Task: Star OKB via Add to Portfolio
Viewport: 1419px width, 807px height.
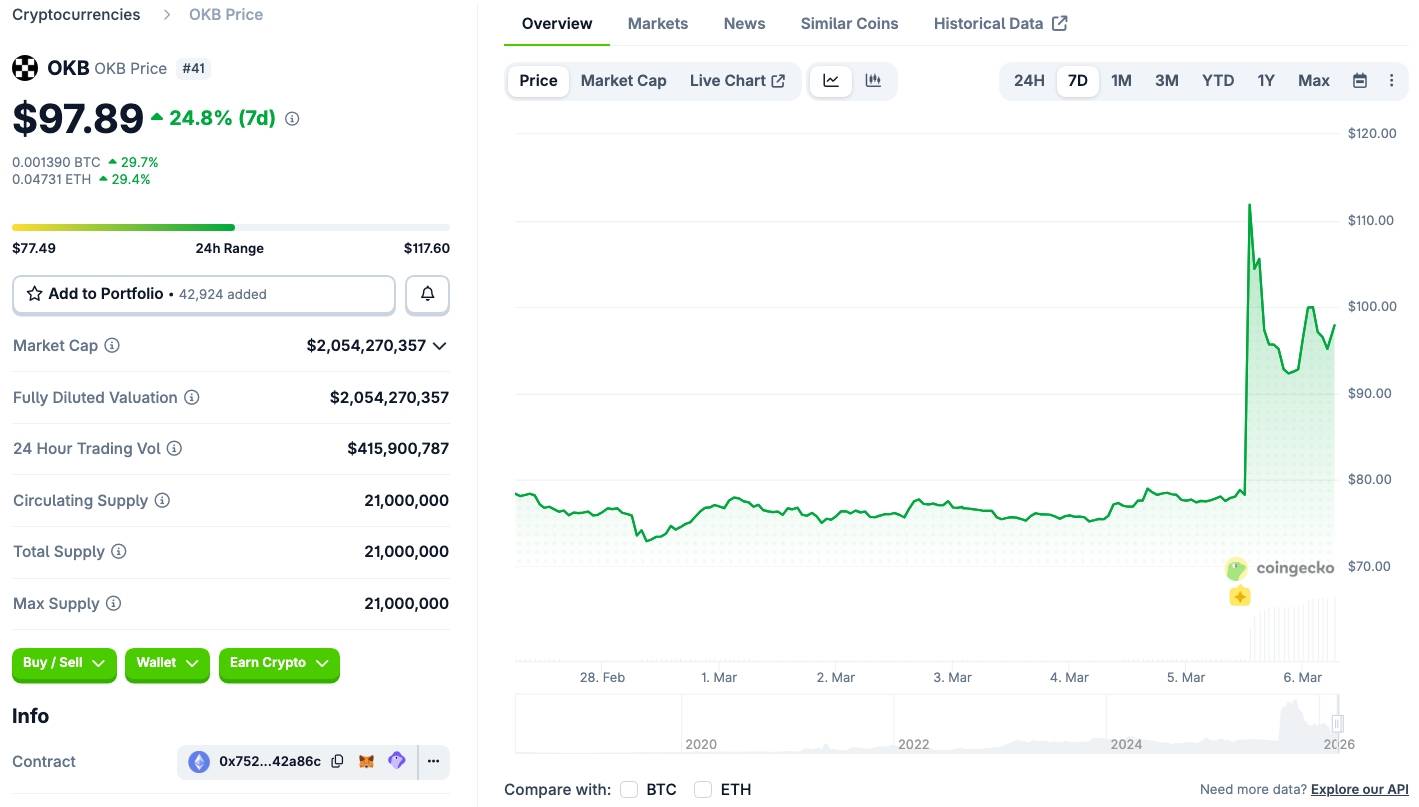Action: tap(35, 294)
